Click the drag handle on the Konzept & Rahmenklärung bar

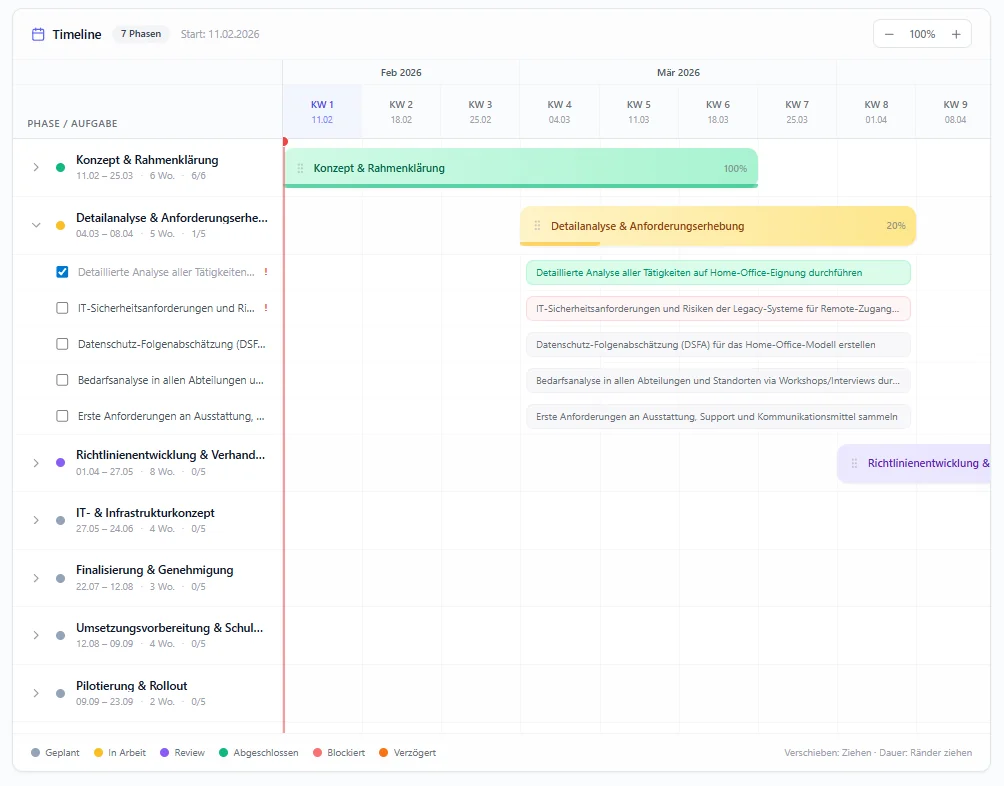299,168
